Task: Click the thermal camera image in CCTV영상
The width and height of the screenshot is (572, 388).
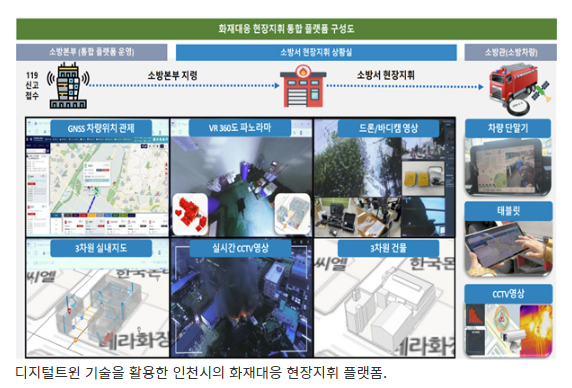Action: [536, 330]
